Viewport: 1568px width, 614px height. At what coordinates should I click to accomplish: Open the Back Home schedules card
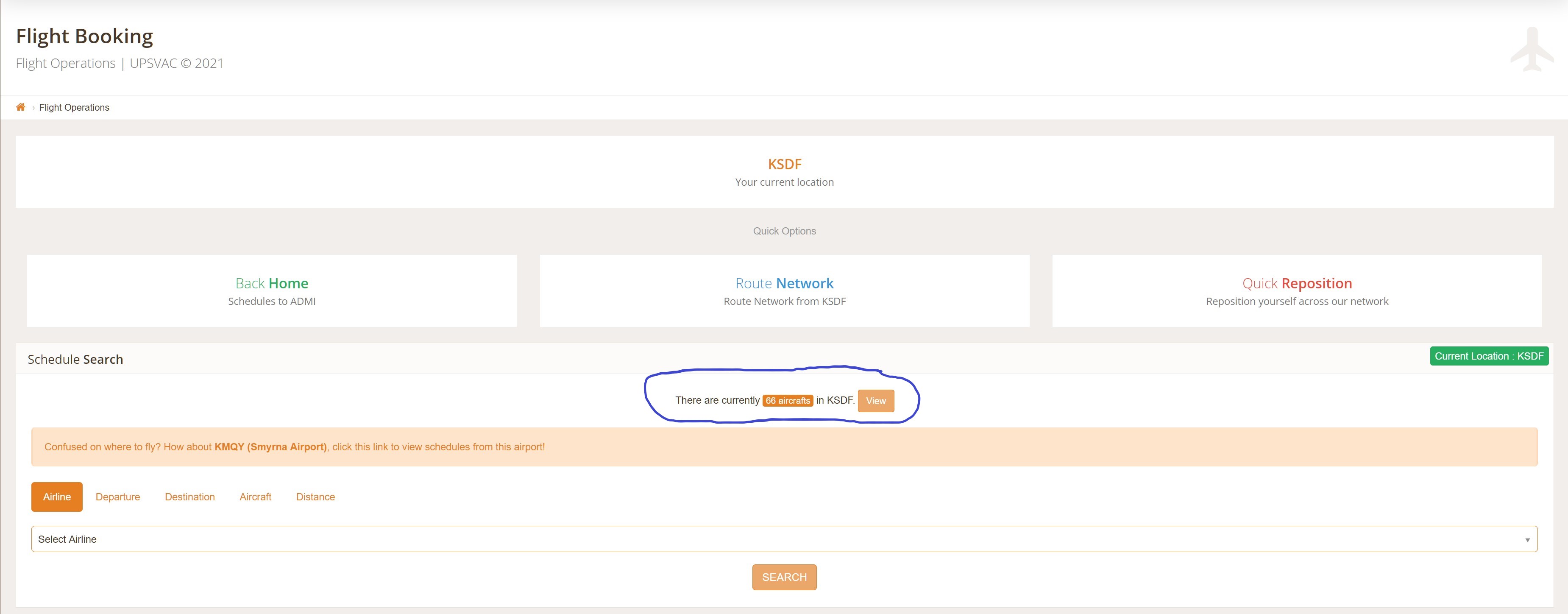tap(271, 291)
